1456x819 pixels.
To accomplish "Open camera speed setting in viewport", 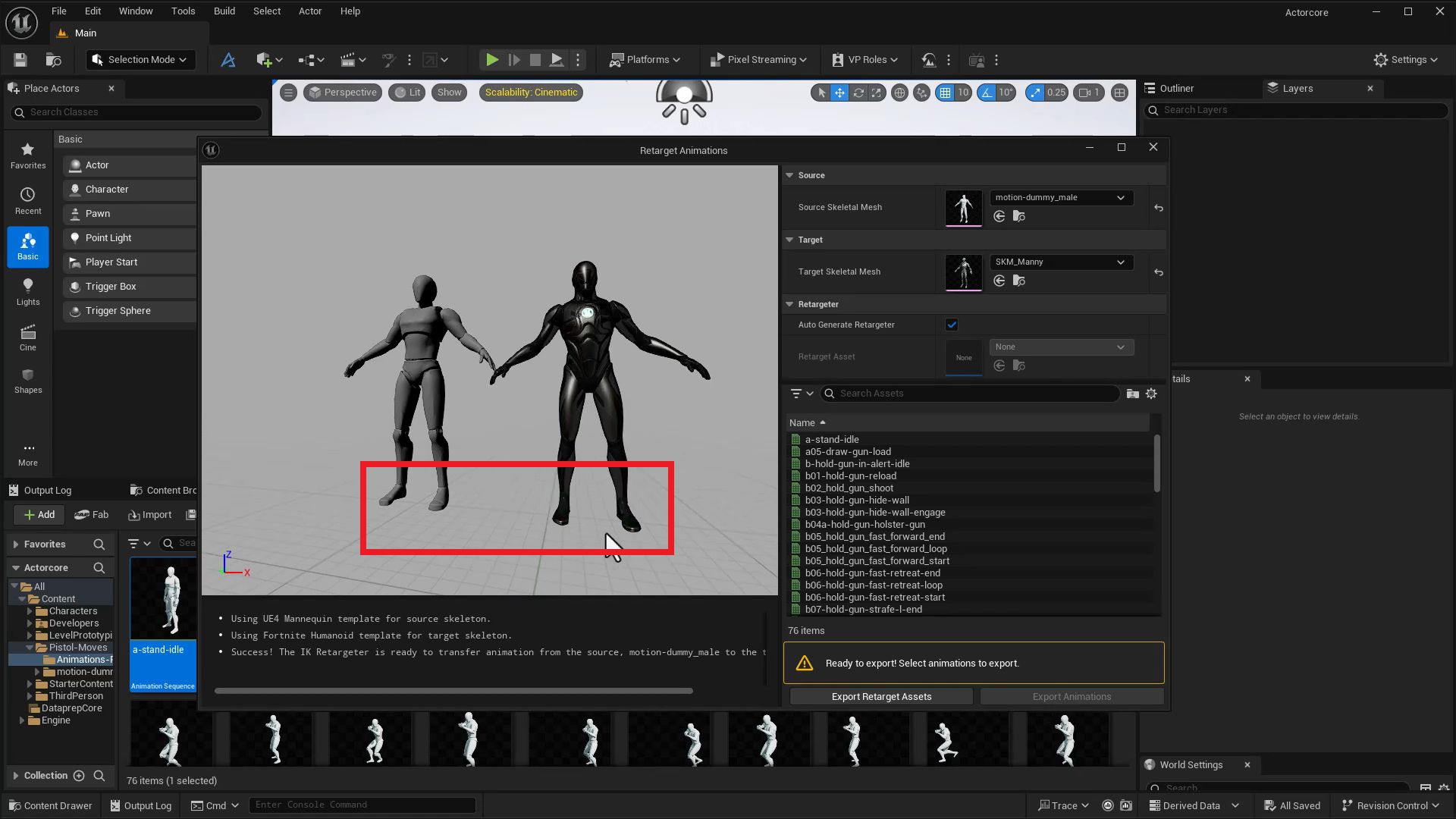I will click(x=1089, y=93).
